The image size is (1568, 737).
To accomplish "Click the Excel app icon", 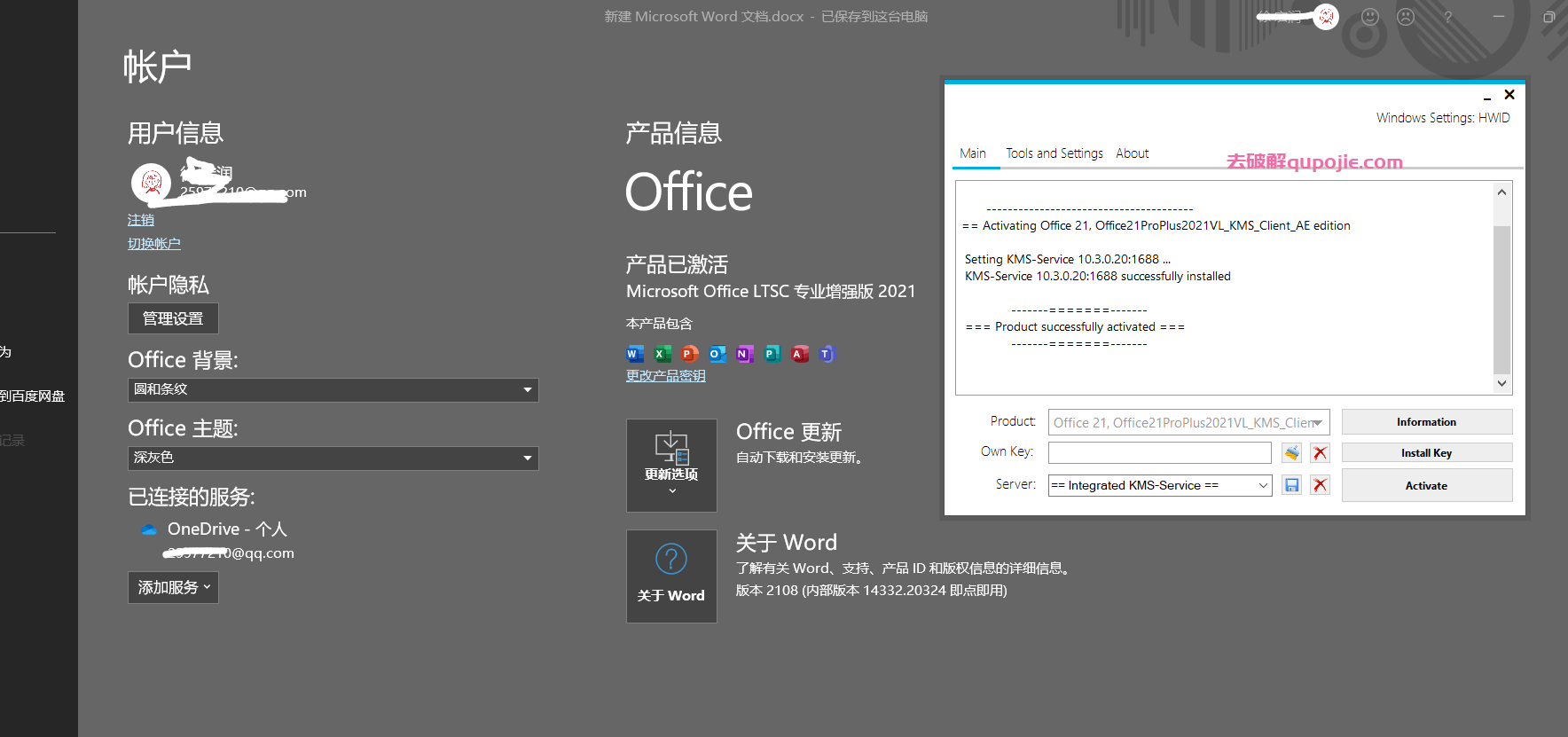I will pyautogui.click(x=662, y=354).
